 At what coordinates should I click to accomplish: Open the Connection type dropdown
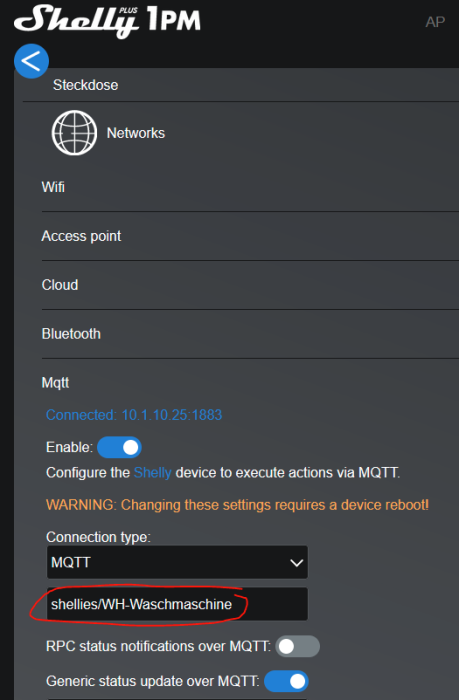(177, 562)
